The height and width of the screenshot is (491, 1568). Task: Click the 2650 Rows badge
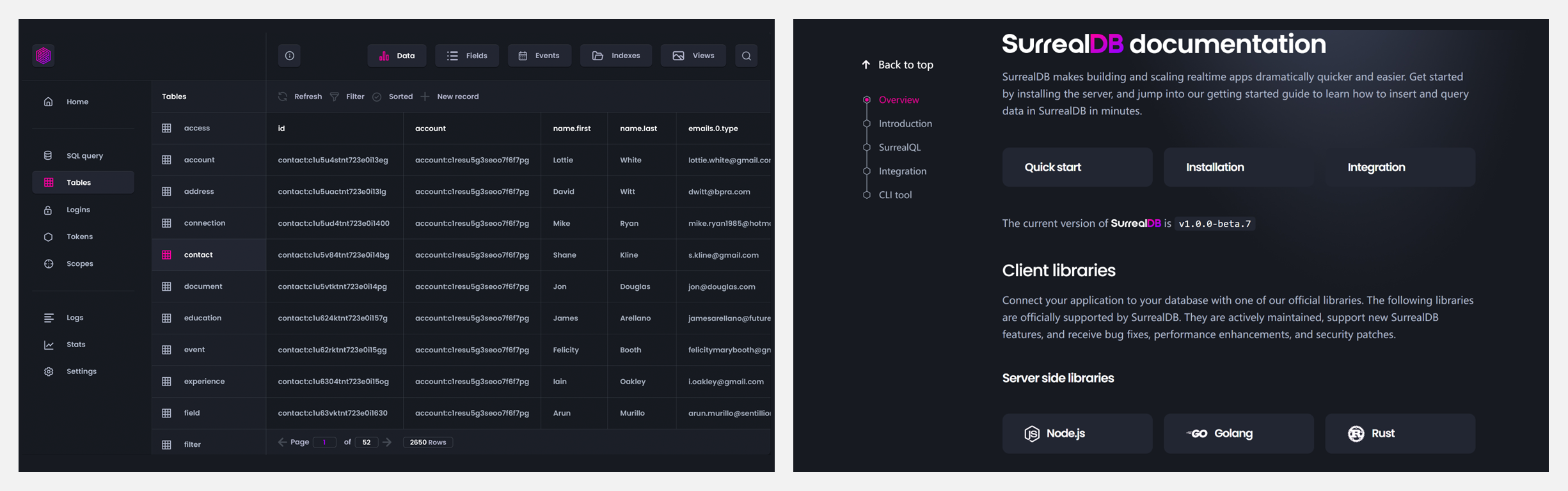coord(428,442)
